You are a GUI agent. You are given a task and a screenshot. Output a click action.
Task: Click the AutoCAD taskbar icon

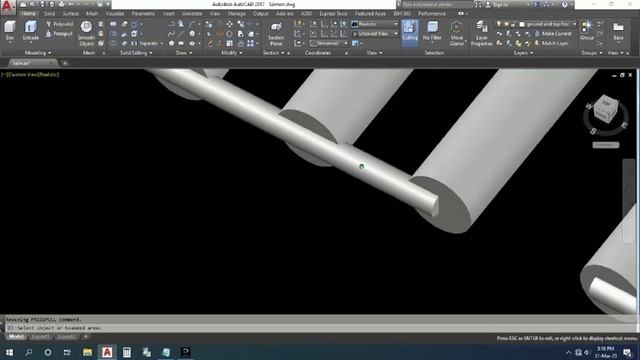(107, 352)
